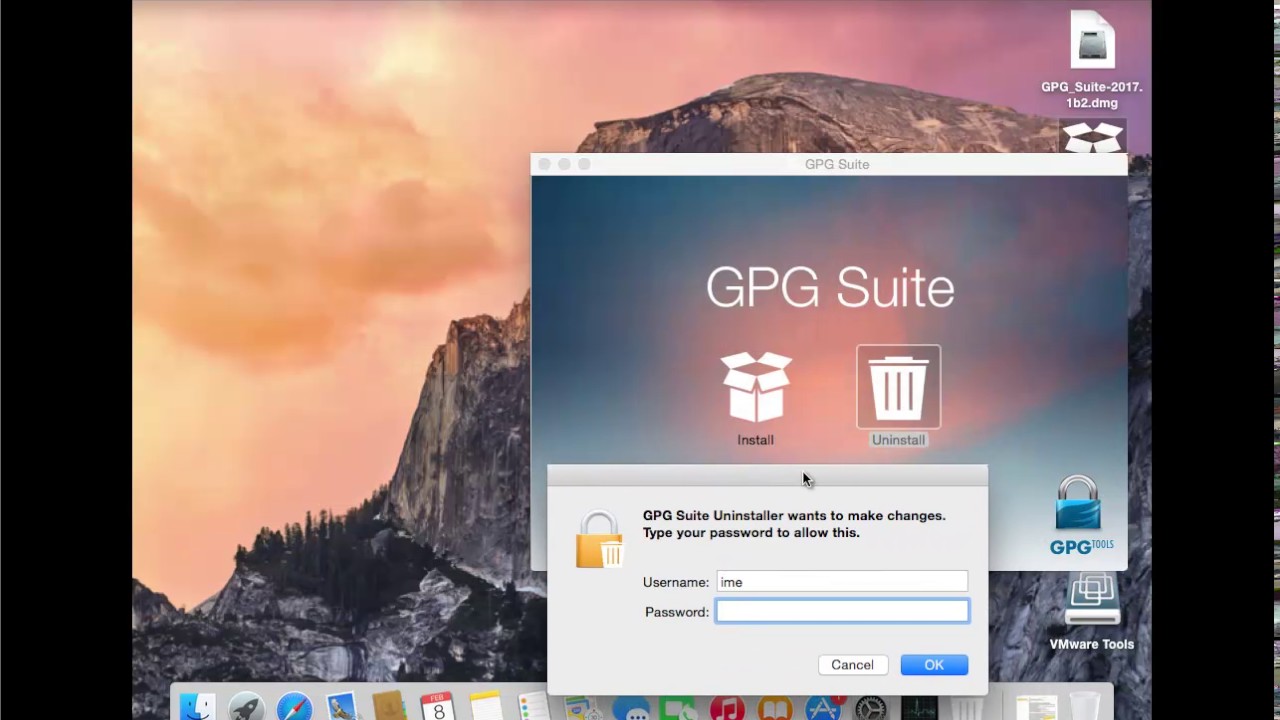Cancel the uninstaller password prompt
1280x720 pixels.
pyautogui.click(x=852, y=665)
